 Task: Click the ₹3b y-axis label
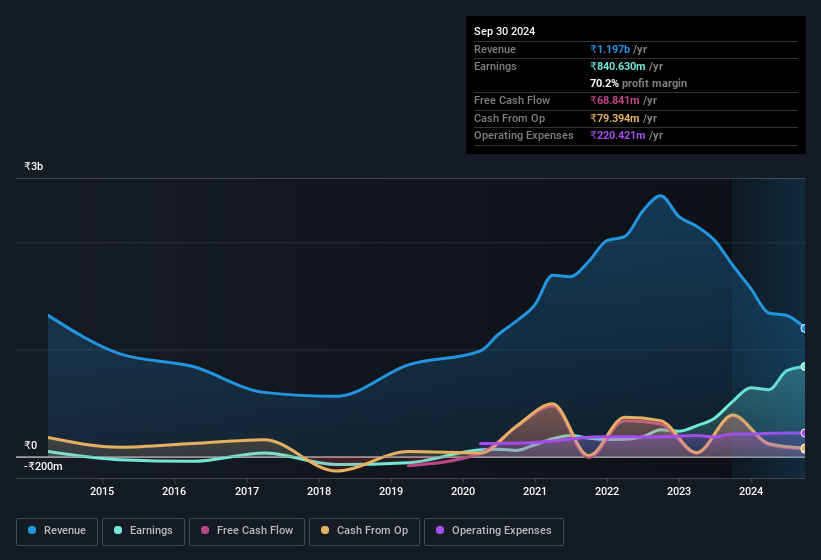34,166
